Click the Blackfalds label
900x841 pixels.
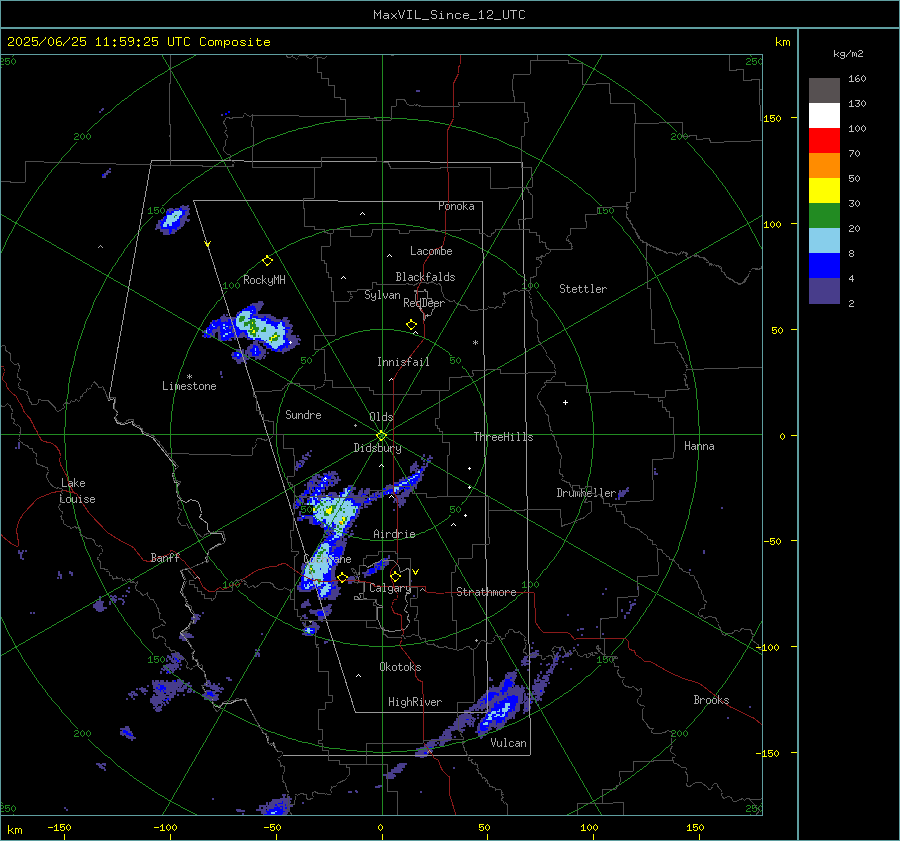425,277
